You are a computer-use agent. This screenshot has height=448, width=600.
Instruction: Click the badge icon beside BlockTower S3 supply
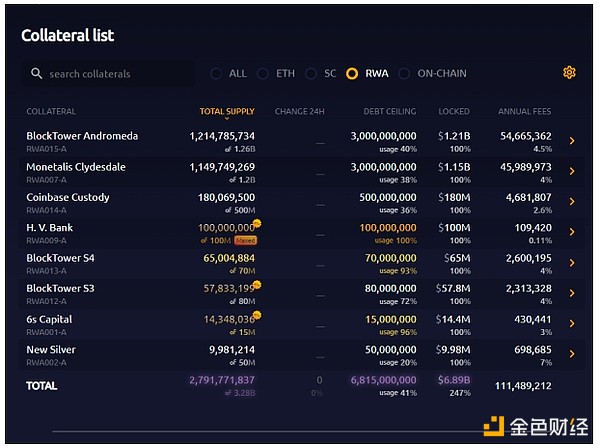tap(258, 285)
